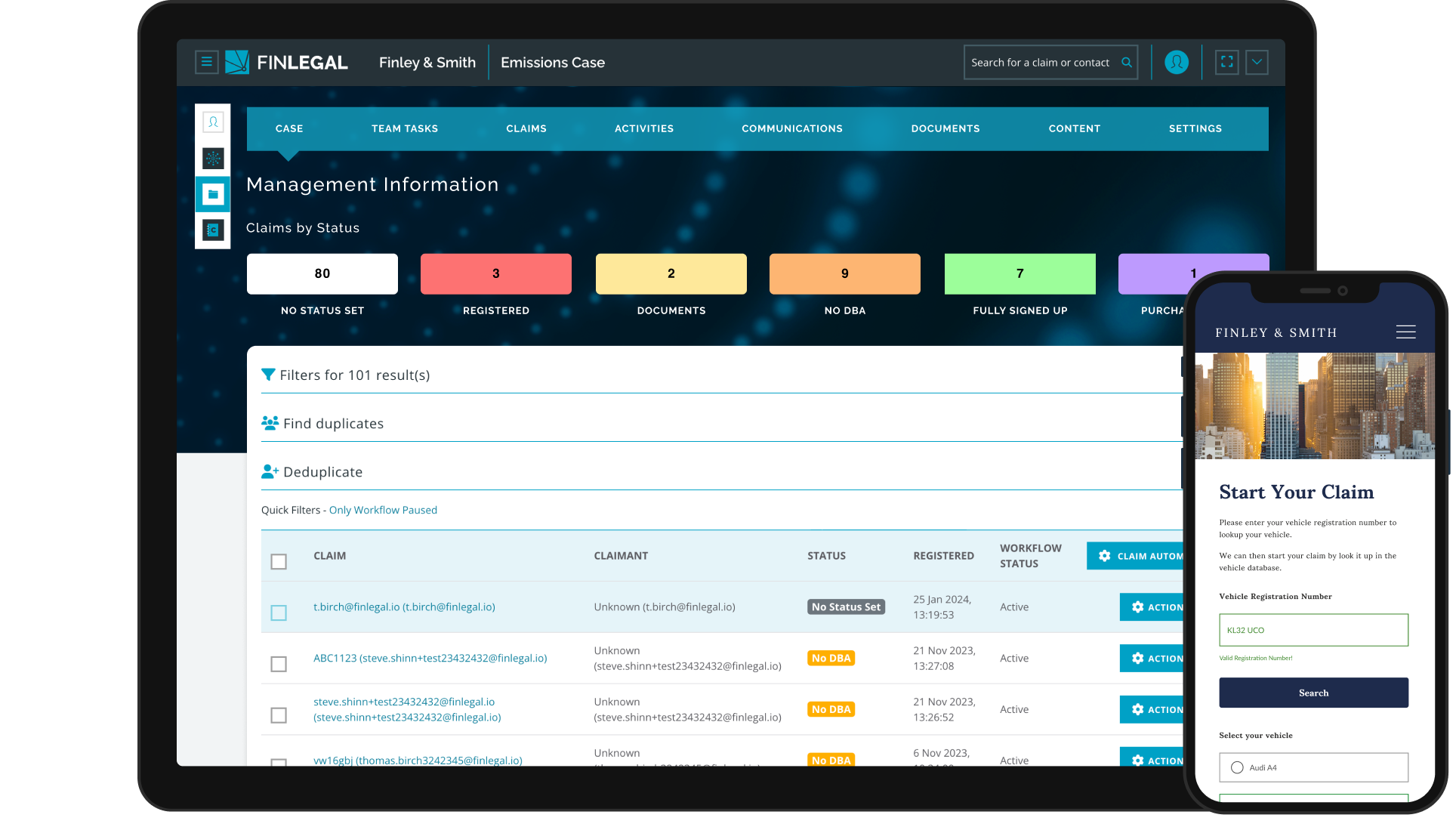1456x824 pixels.
Task: Select the folder icon in the left sidebar
Action: pos(213,194)
